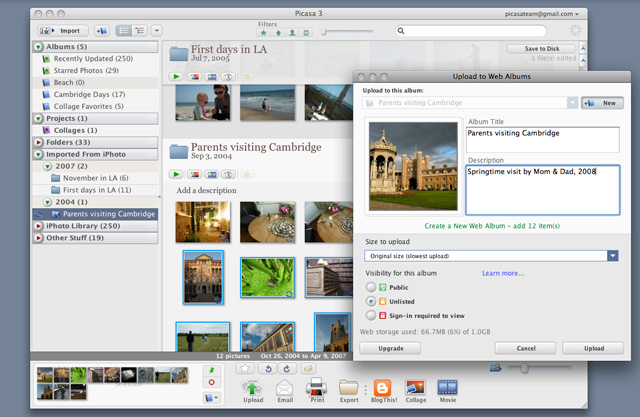Expand the Other Stuff (19) section
This screenshot has height=417, width=640.
[38, 238]
